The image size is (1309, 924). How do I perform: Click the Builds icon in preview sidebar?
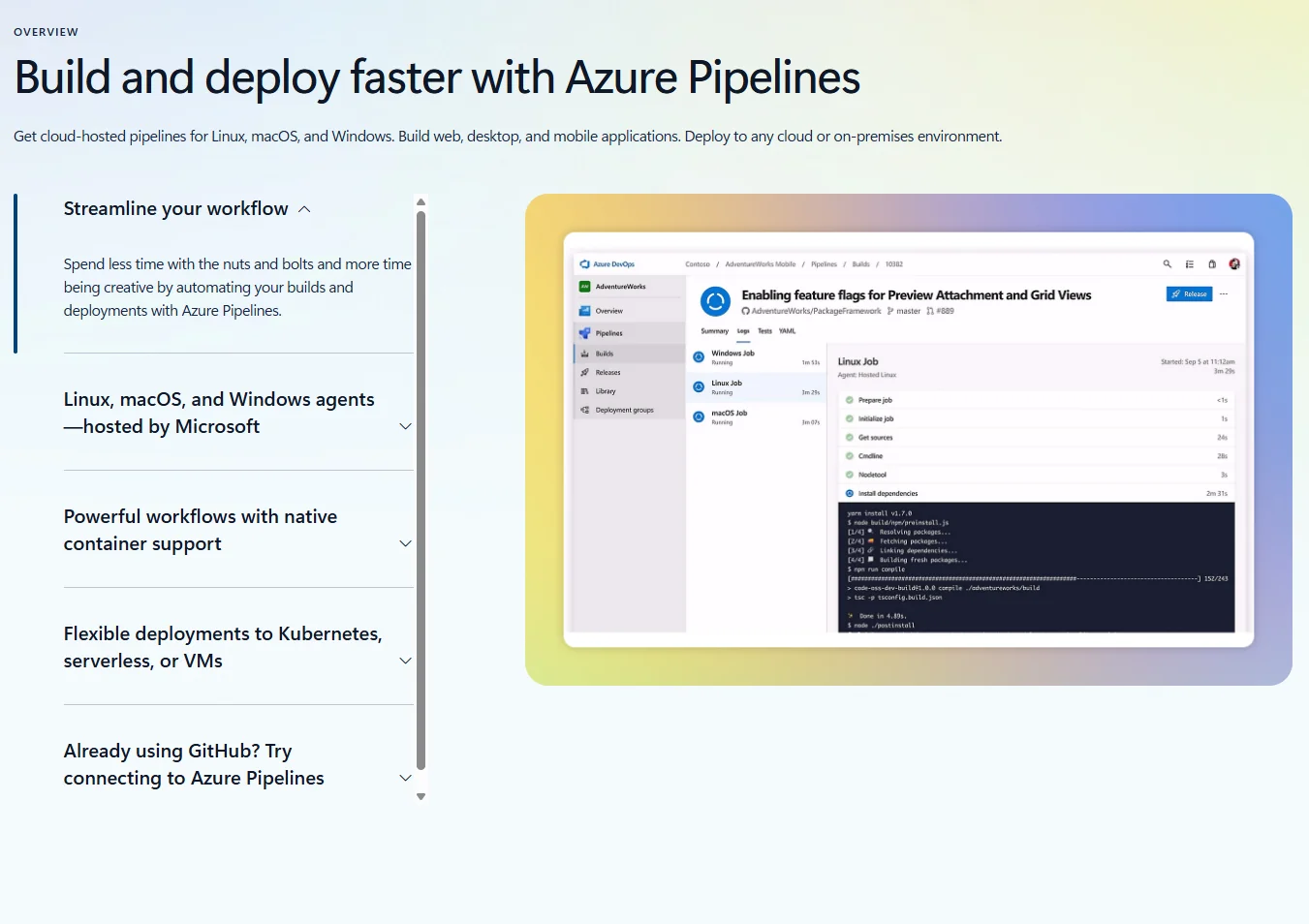tap(584, 354)
